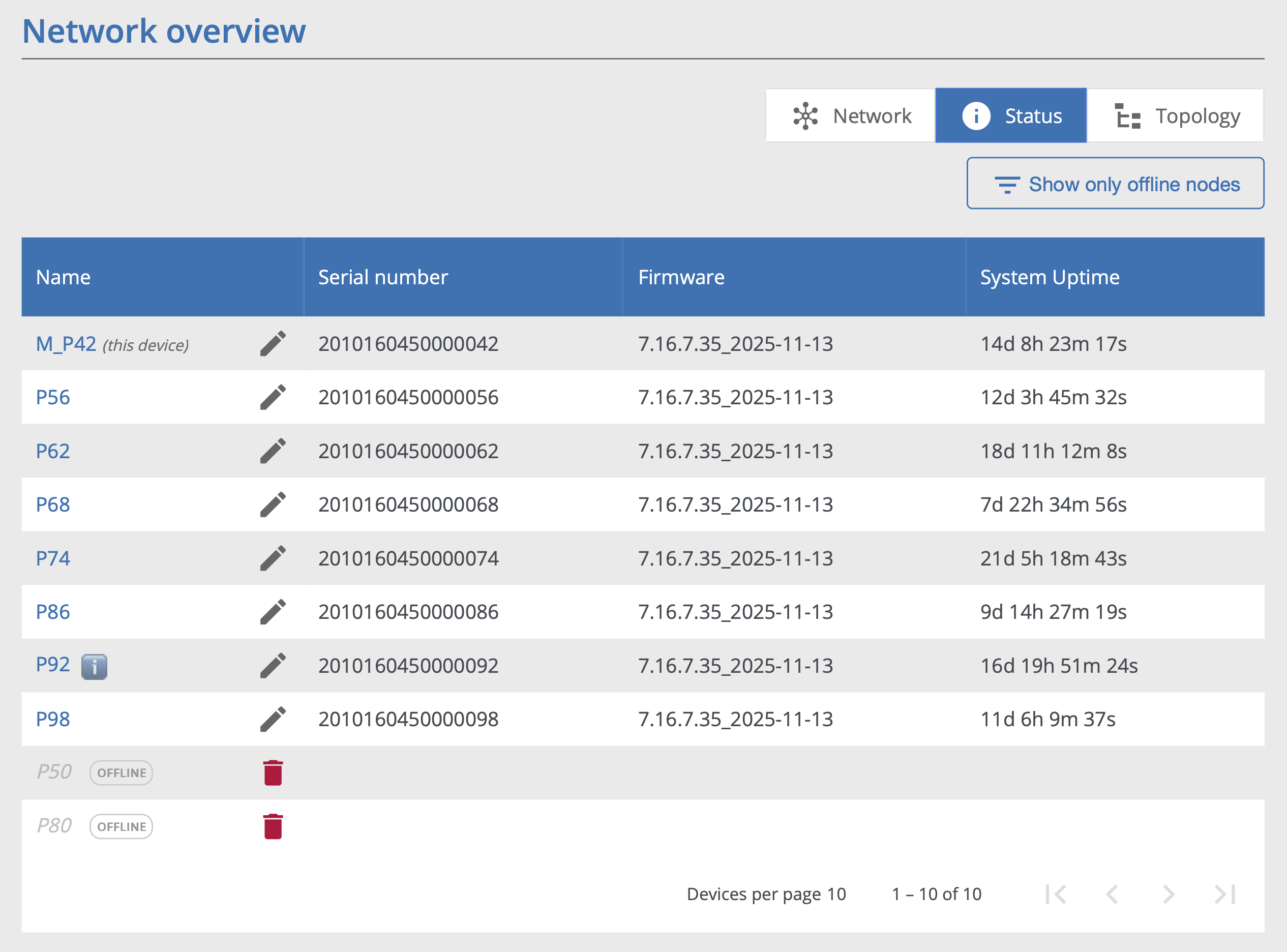1287x952 pixels.
Task: Open the P74 device link
Action: point(53,558)
